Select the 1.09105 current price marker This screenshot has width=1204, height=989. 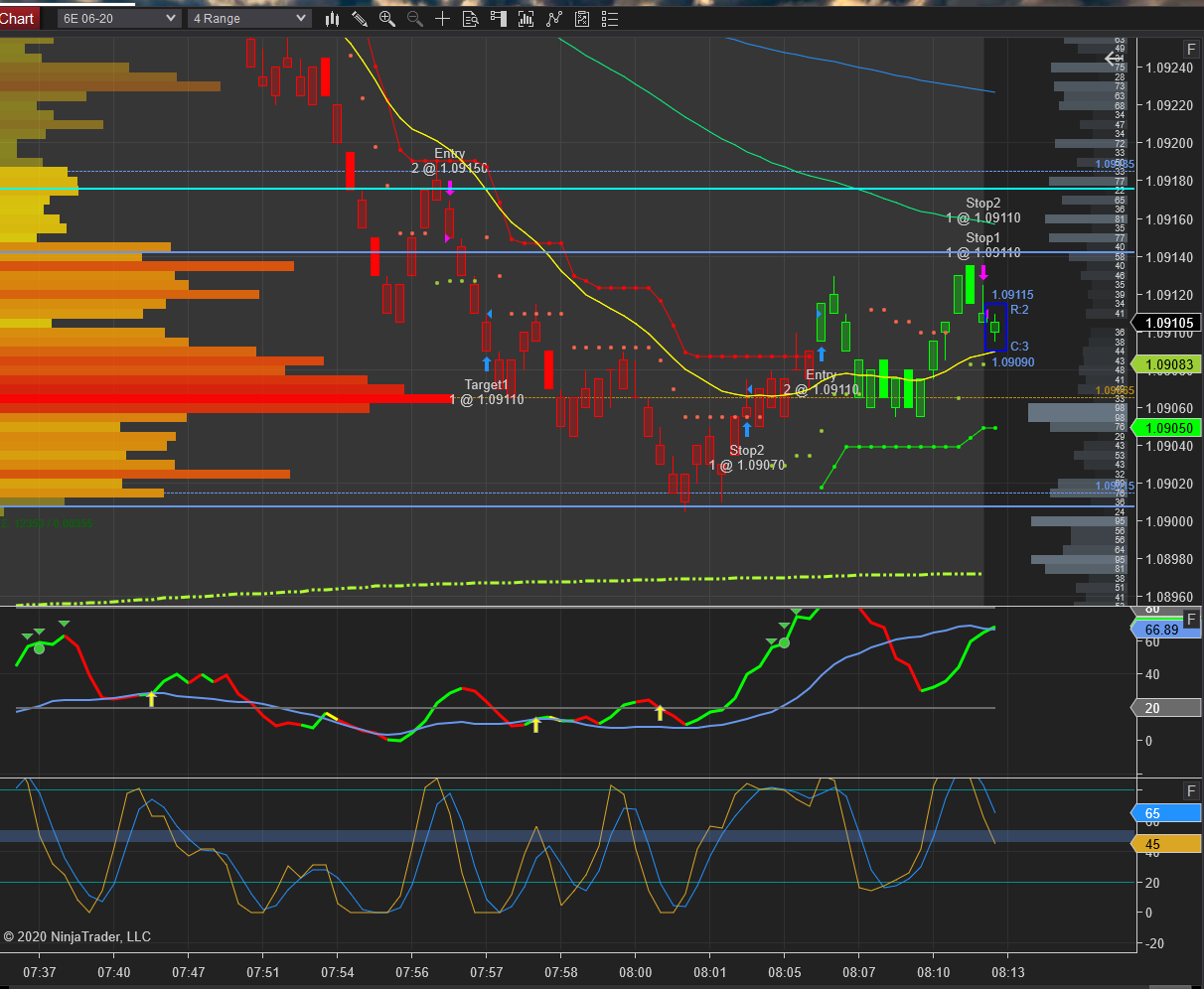point(1167,323)
